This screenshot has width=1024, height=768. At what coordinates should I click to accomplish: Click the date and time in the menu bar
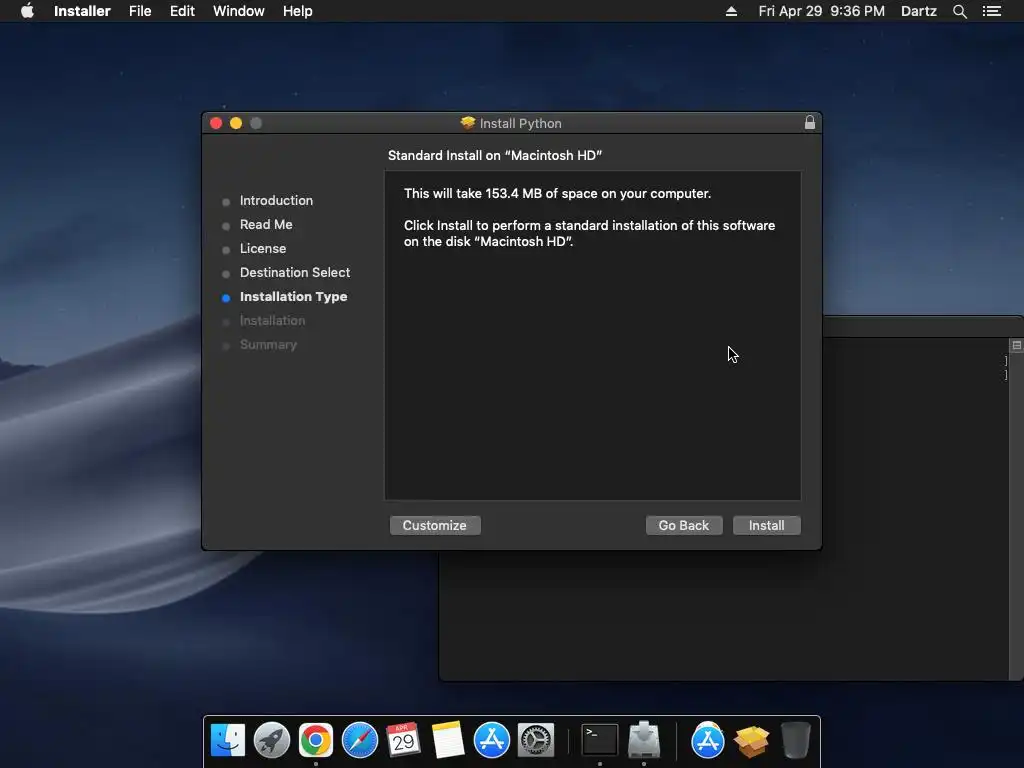(822, 11)
